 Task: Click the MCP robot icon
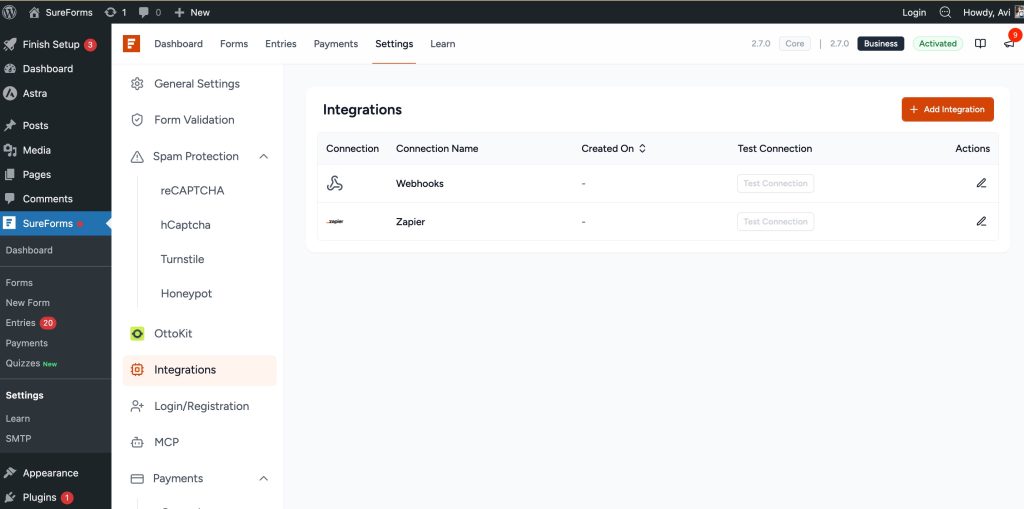(137, 442)
